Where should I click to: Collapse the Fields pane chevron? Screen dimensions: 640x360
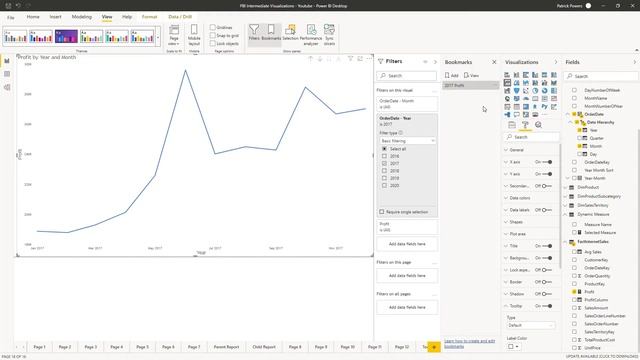(635, 62)
